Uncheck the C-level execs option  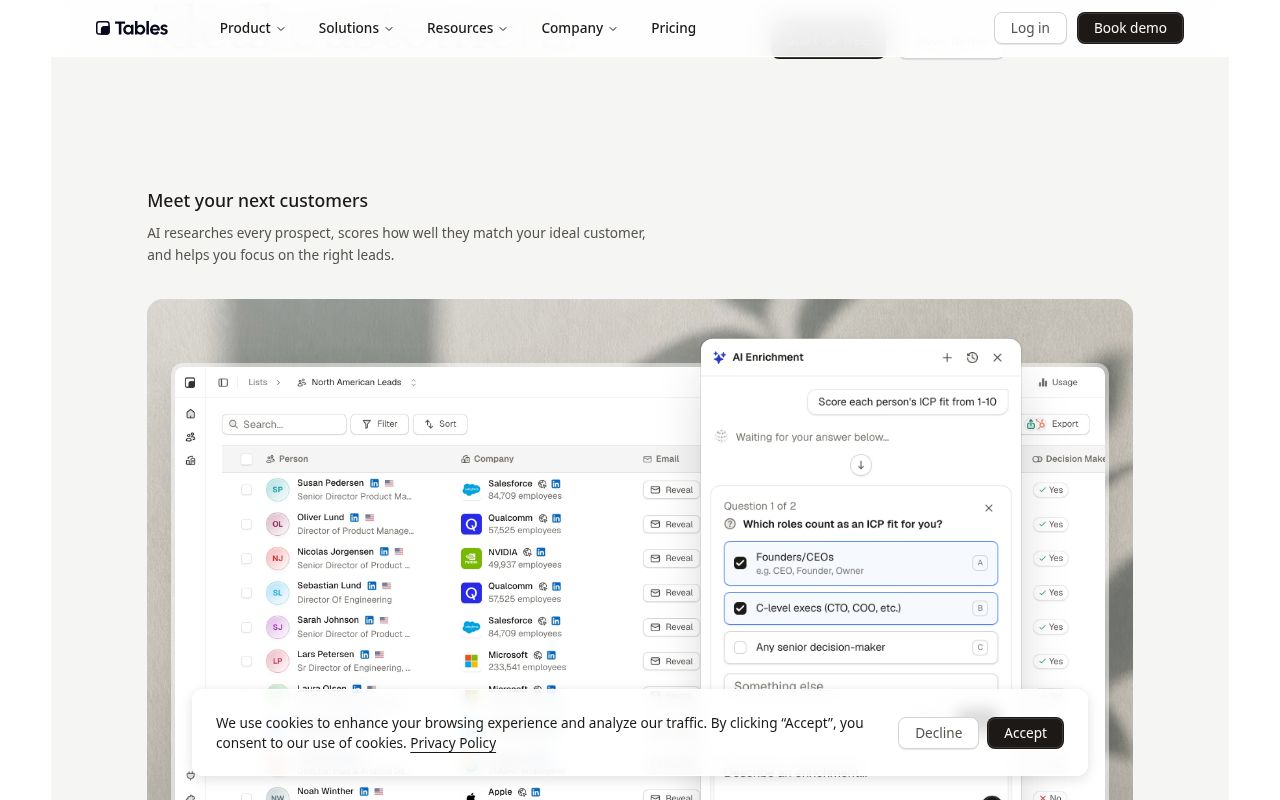pos(740,608)
